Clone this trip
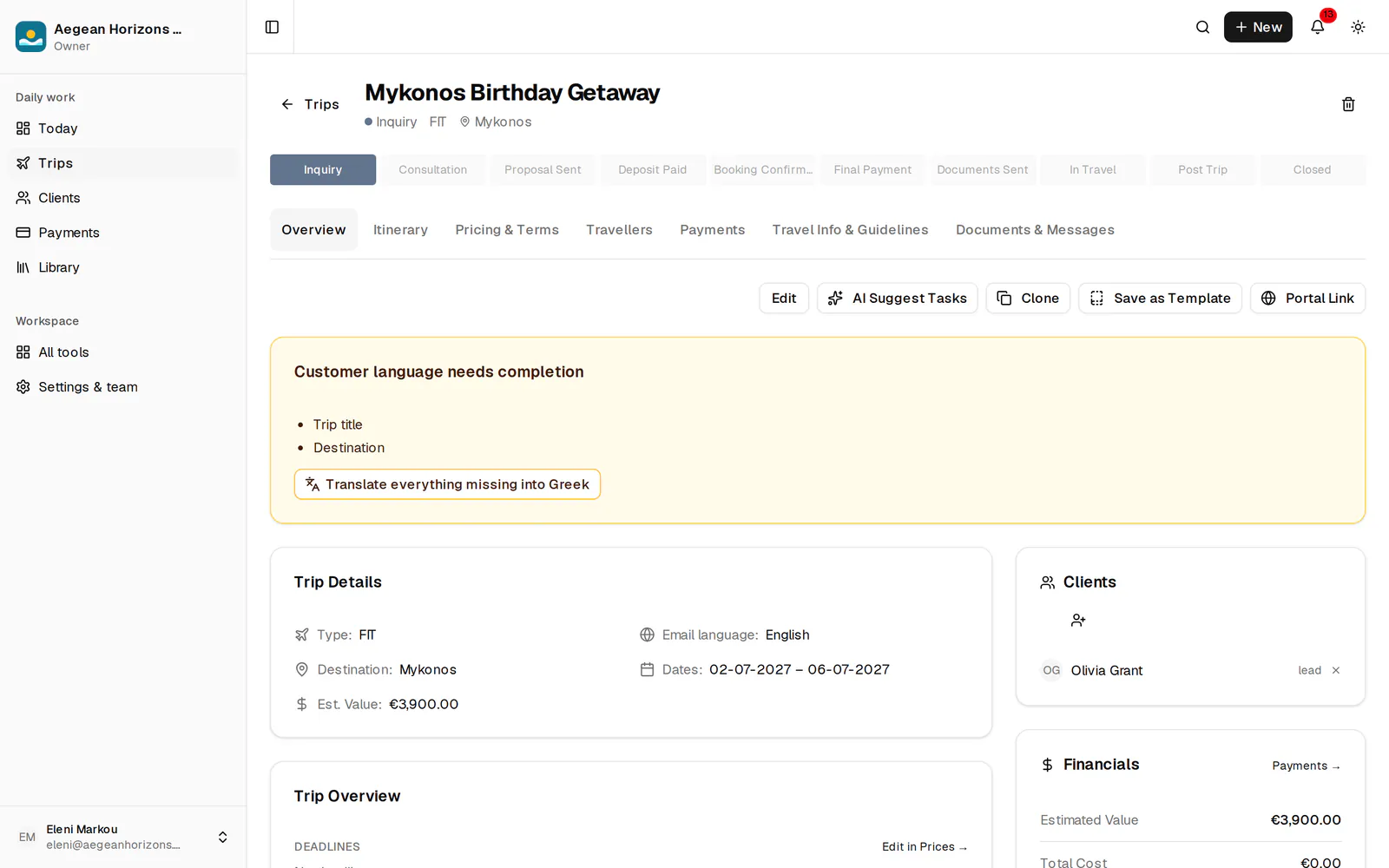 1028,299
